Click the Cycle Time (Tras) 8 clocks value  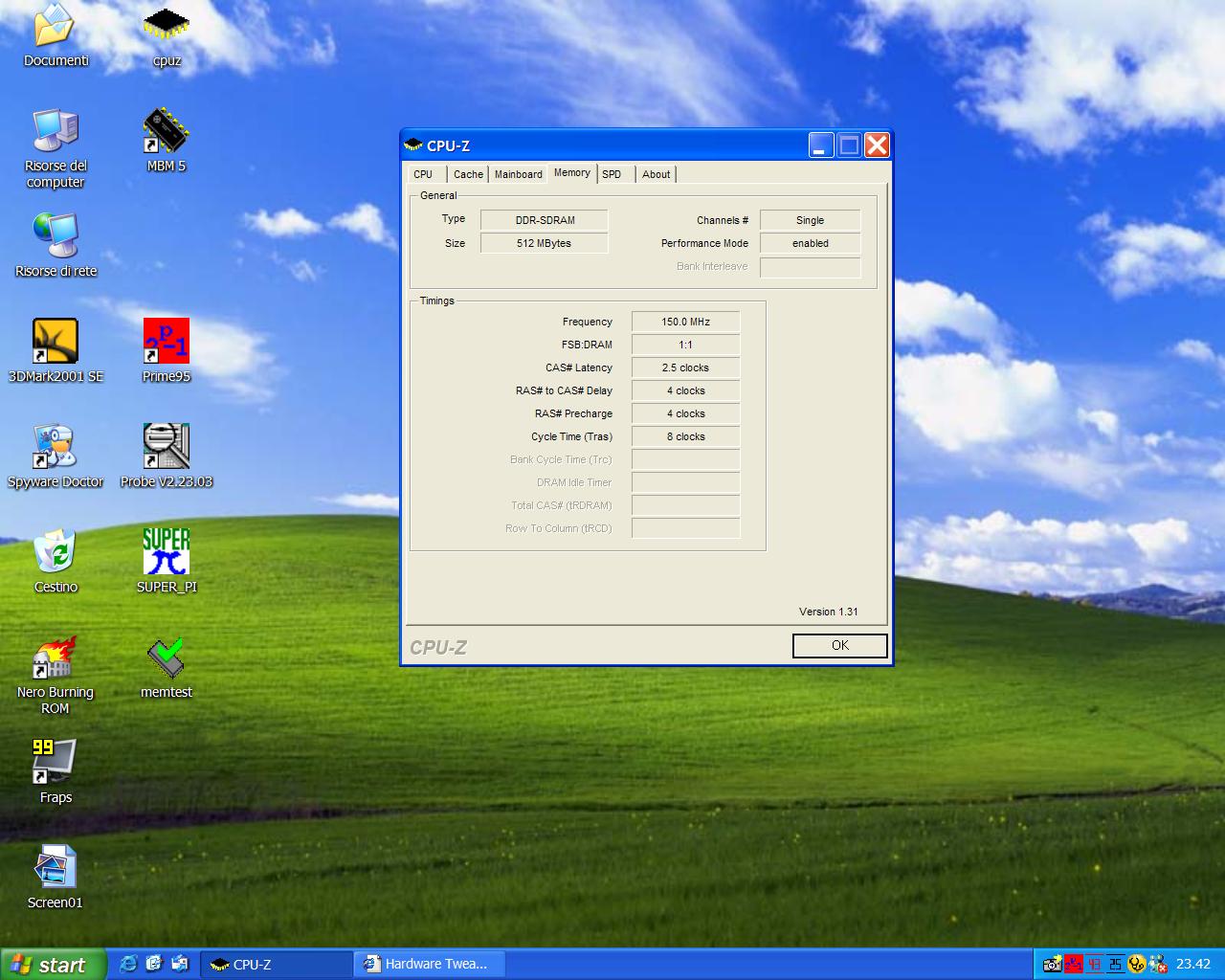(686, 436)
